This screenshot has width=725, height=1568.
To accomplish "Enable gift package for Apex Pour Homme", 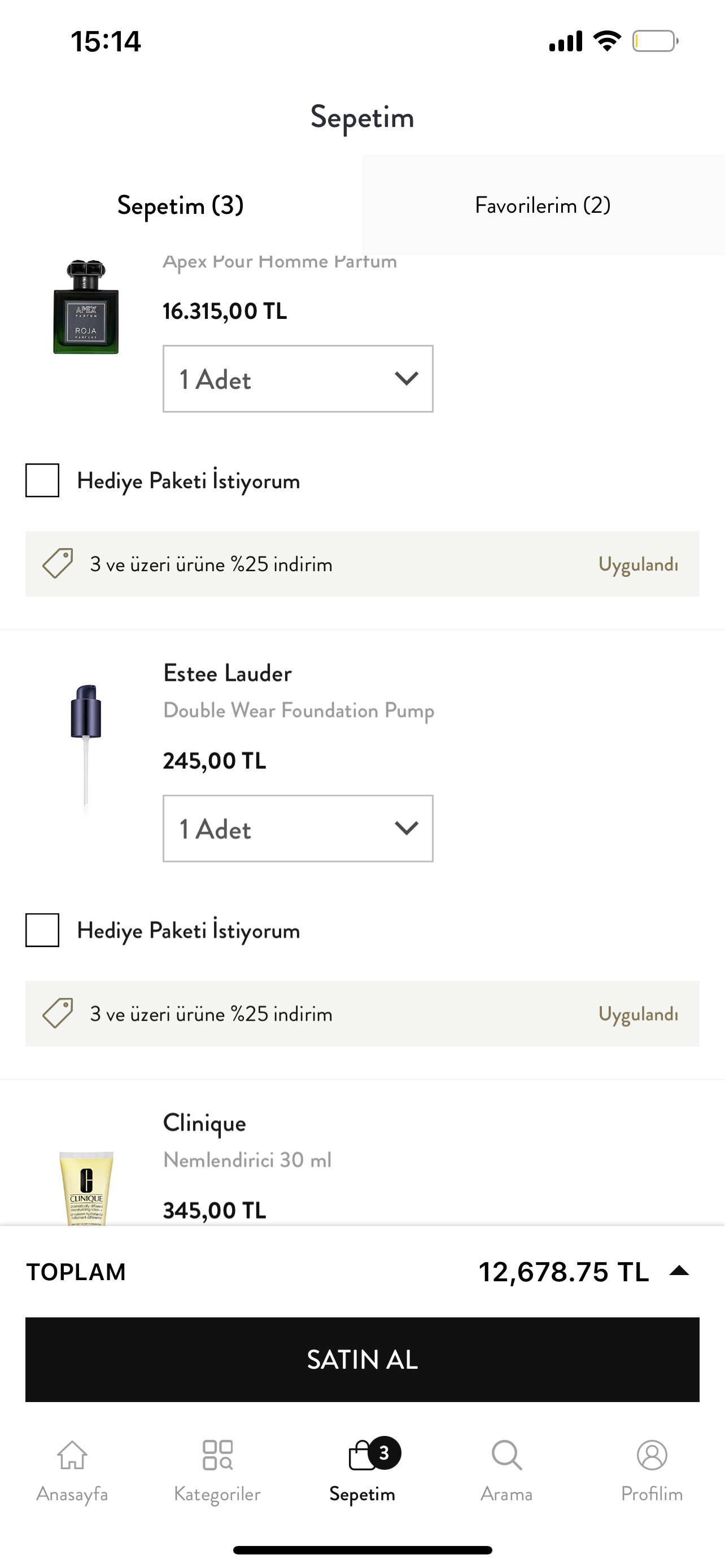I will tap(42, 480).
